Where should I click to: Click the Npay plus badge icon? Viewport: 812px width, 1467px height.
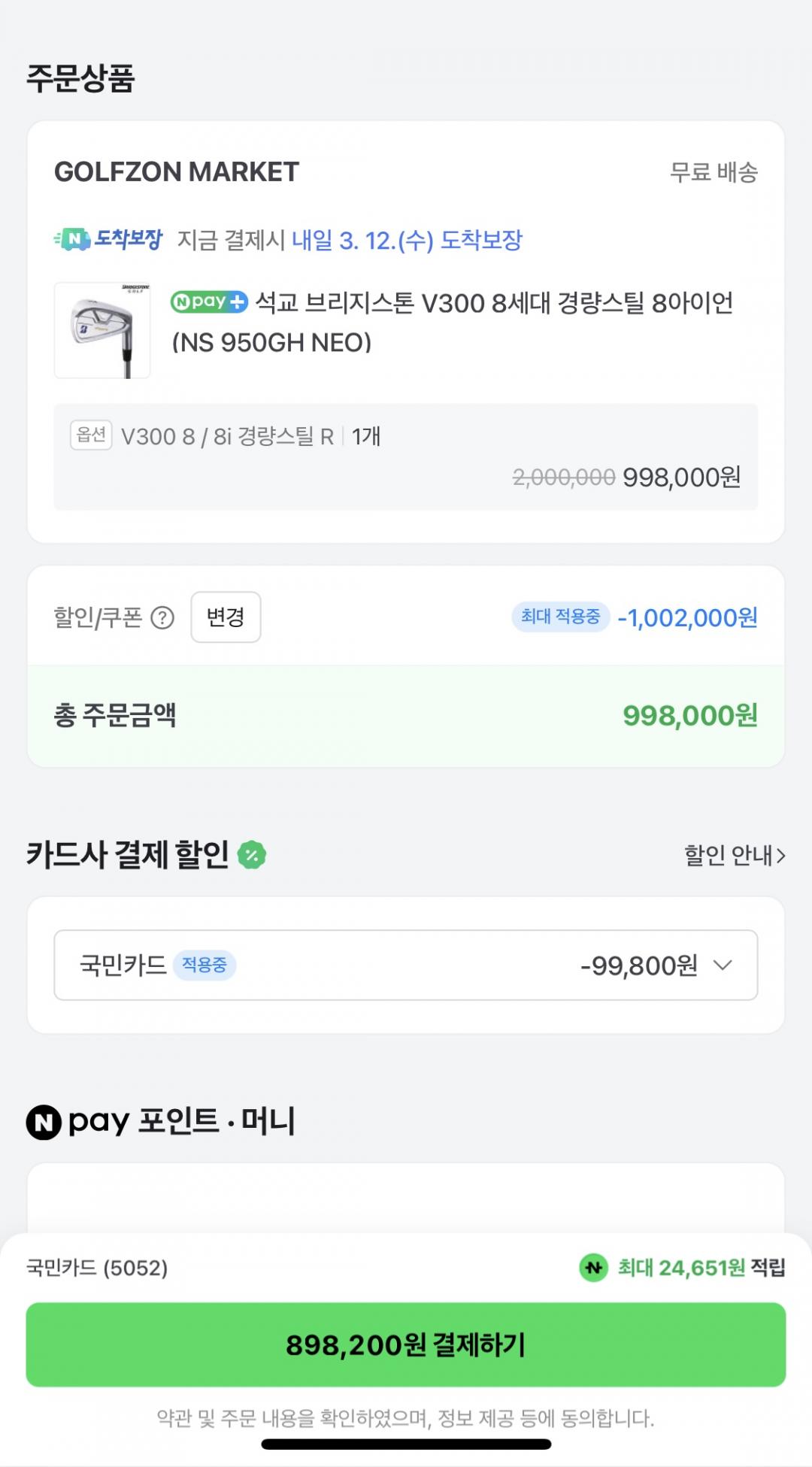pos(209,302)
